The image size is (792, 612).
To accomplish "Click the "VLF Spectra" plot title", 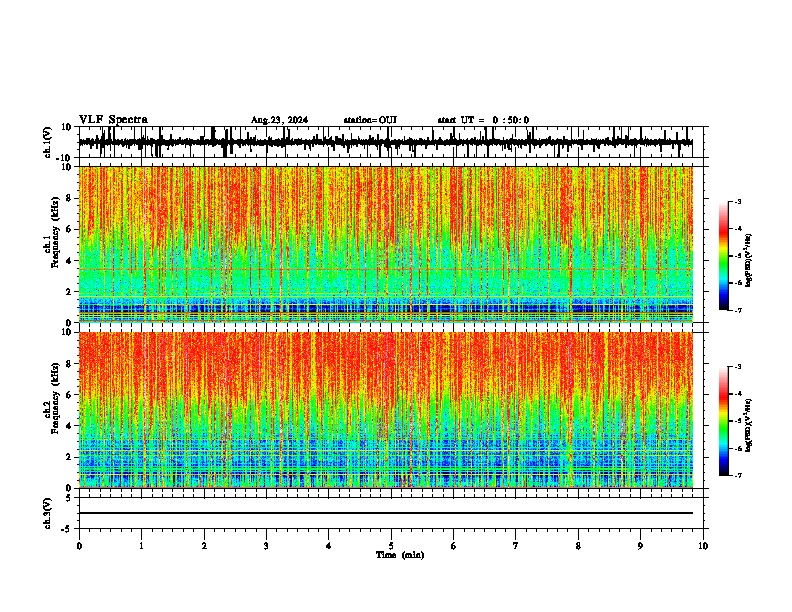I will point(113,120).
